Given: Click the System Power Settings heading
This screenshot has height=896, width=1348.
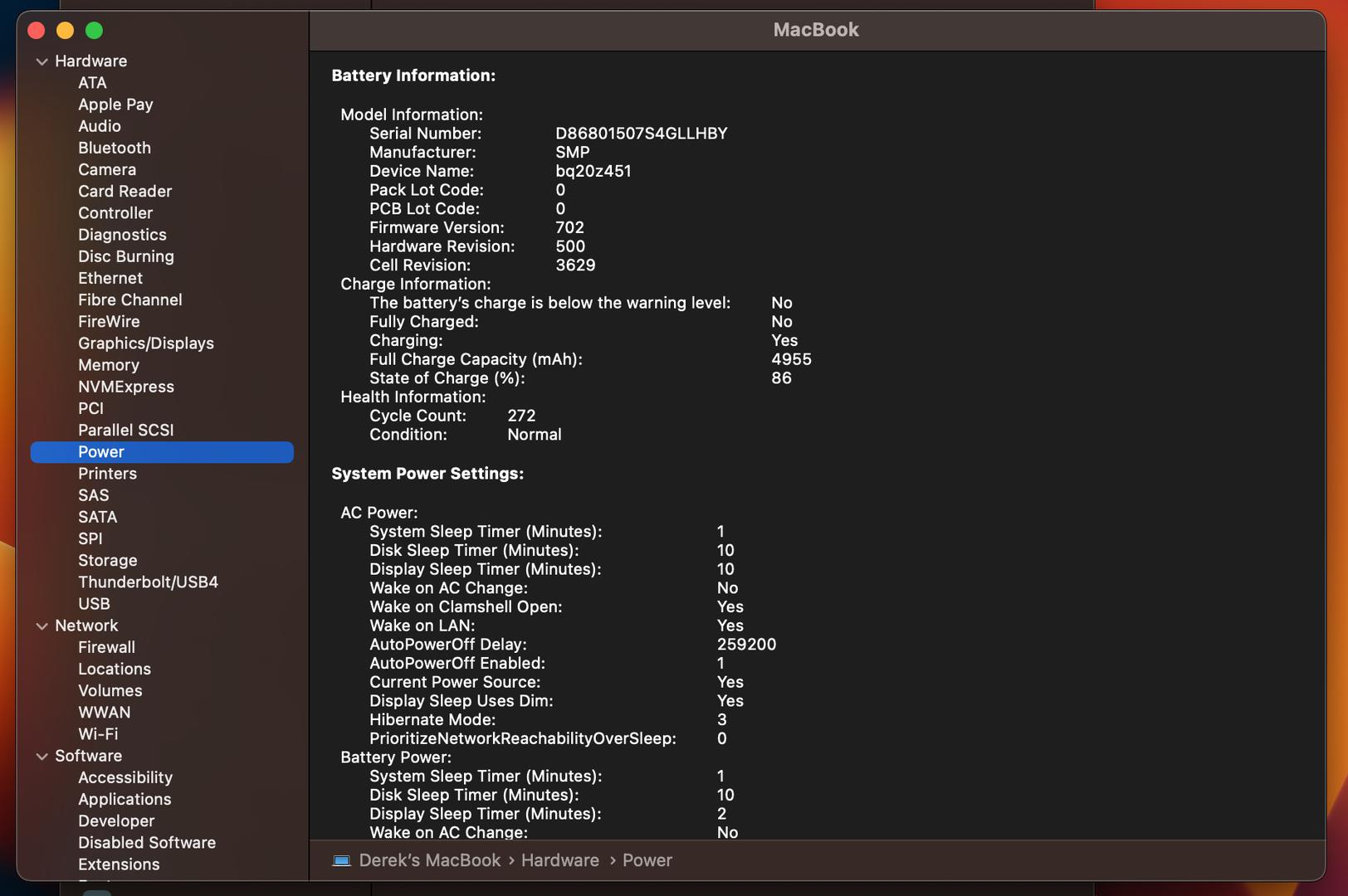Looking at the screenshot, I should click(x=427, y=474).
